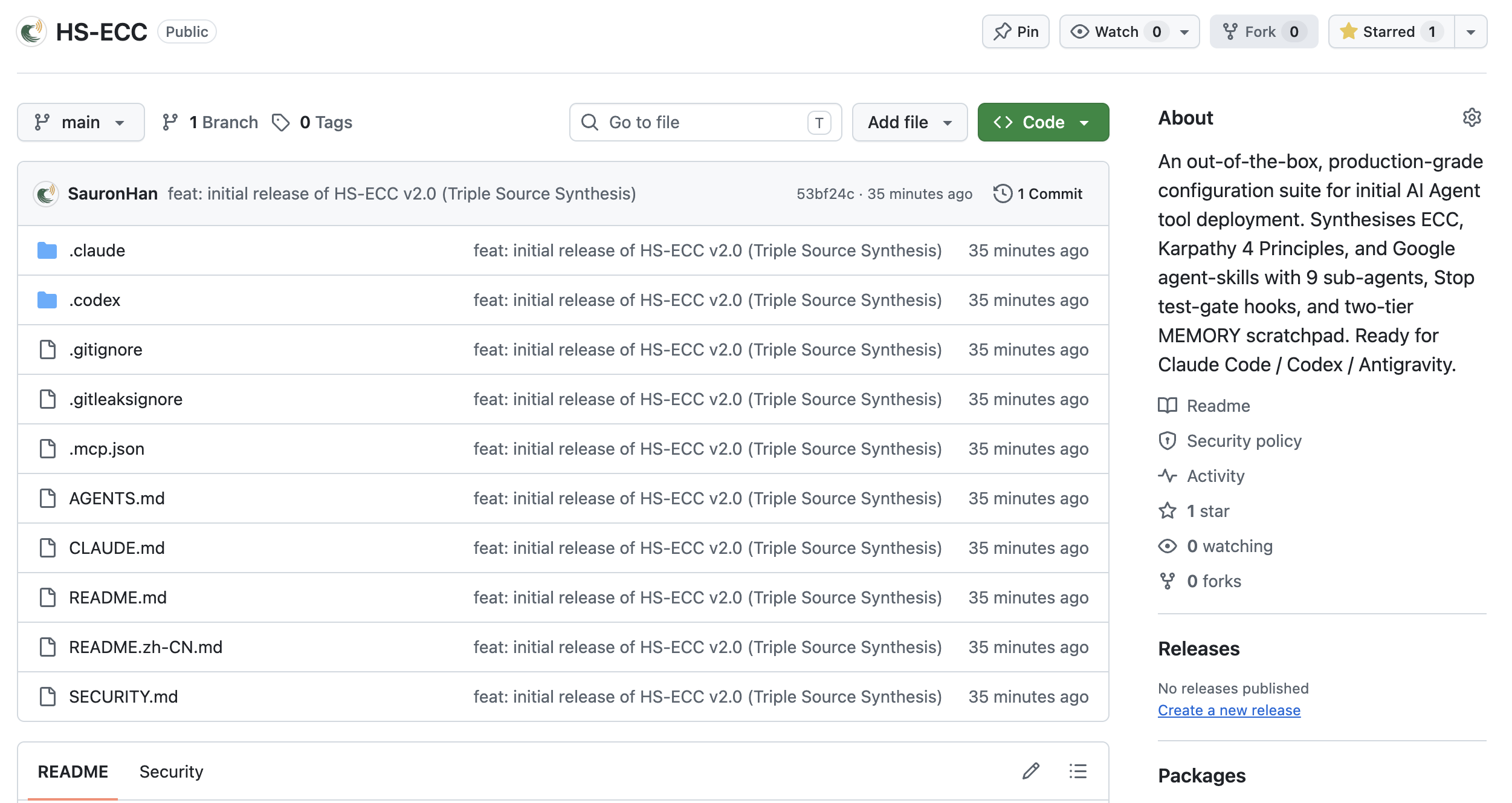The image size is (1512, 803).
Task: Click the Create a new release link
Action: pos(1229,710)
